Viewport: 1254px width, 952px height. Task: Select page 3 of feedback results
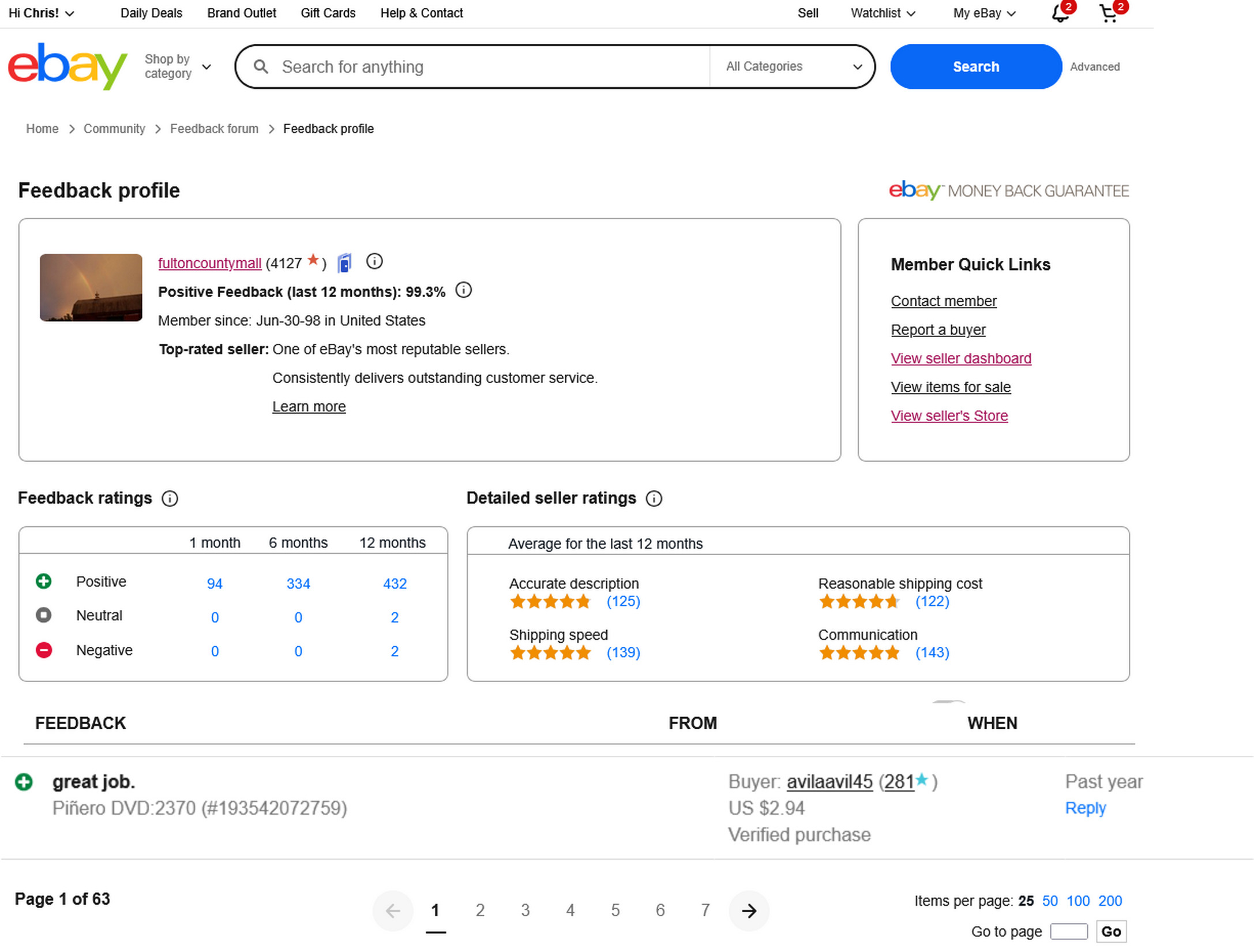[x=525, y=910]
